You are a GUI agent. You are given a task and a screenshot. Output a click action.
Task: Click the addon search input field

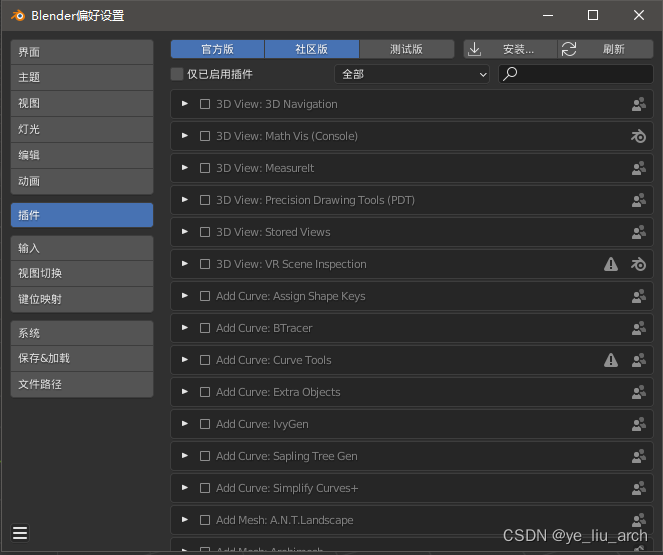[576, 74]
